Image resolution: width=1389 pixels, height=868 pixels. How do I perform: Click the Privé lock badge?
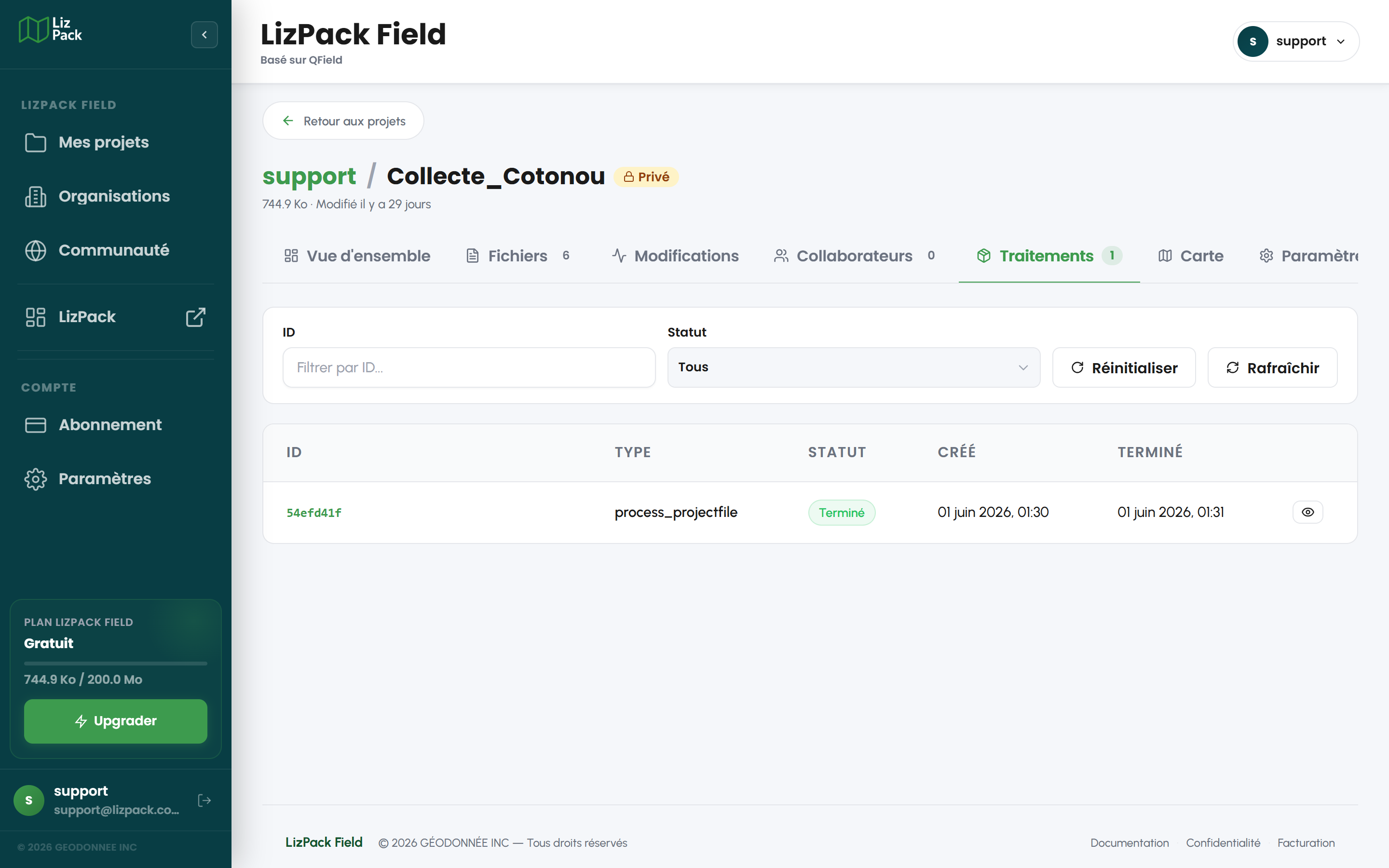[x=646, y=177]
